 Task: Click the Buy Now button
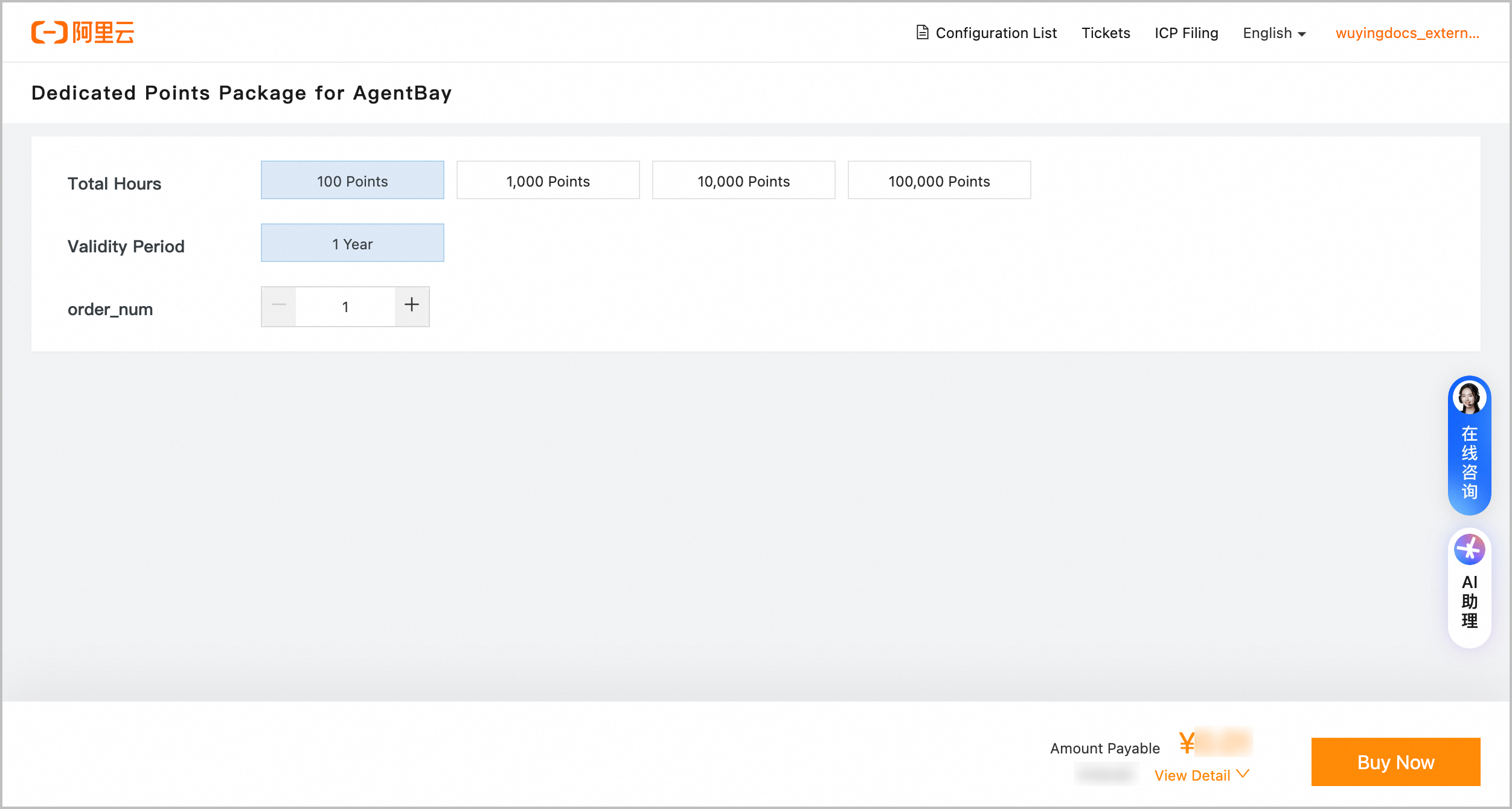click(1395, 762)
